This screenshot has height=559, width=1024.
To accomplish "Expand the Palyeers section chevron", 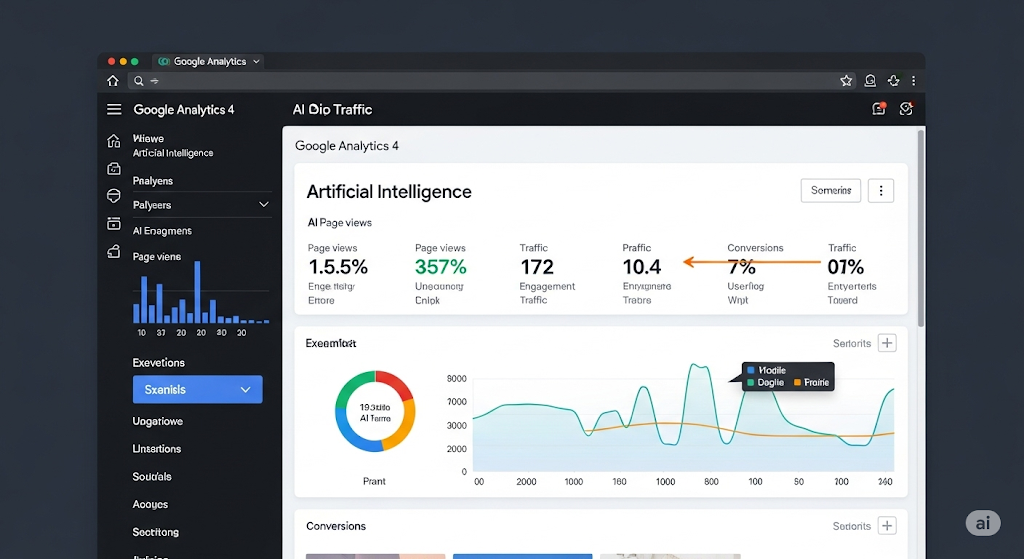I will coord(264,204).
